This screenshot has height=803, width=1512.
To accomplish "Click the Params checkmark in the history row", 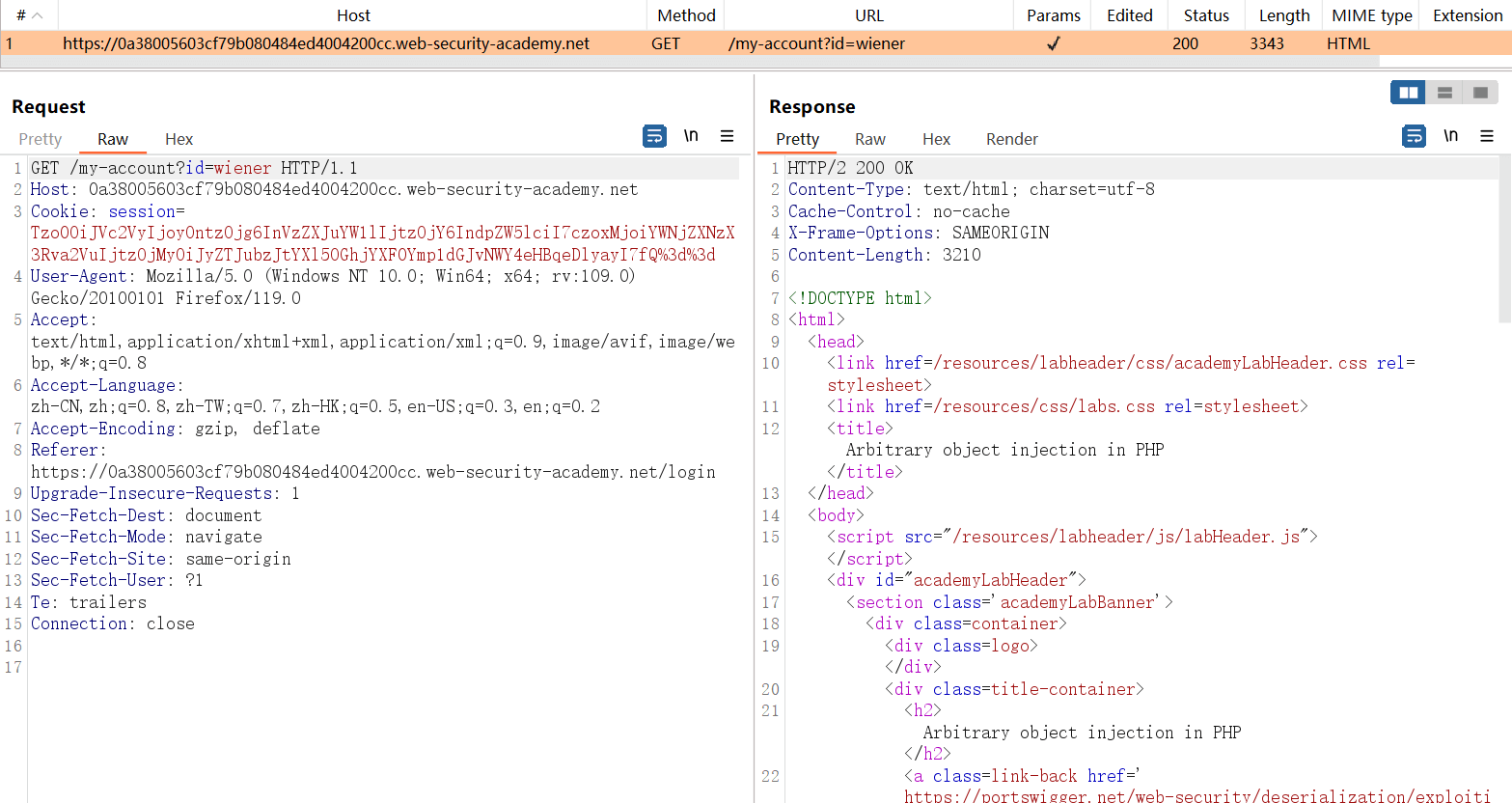I will click(1053, 43).
